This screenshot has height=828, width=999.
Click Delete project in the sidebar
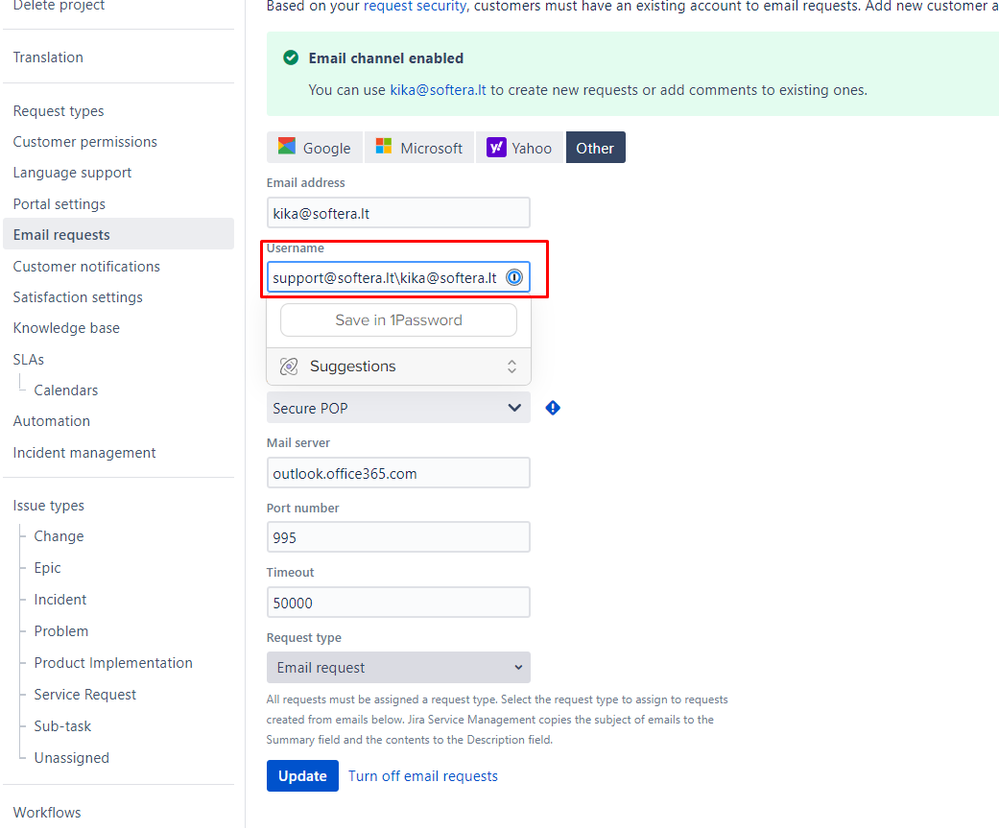click(59, 6)
